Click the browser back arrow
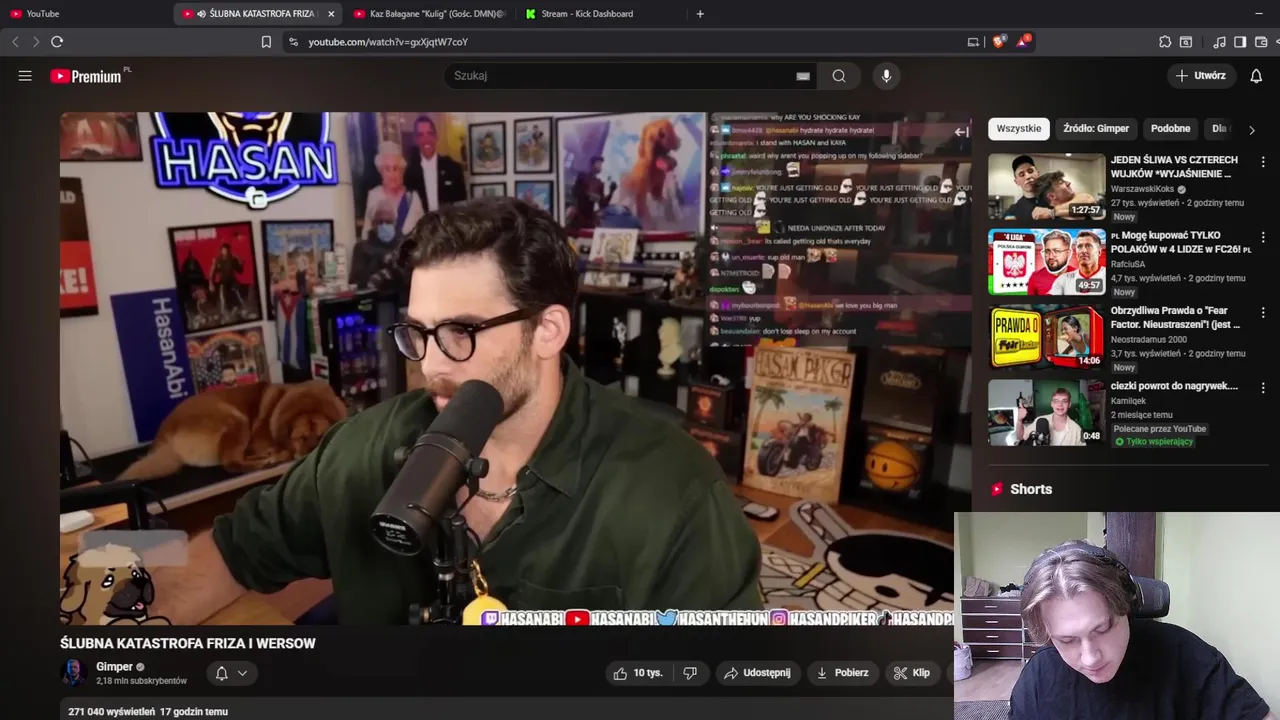 point(15,42)
